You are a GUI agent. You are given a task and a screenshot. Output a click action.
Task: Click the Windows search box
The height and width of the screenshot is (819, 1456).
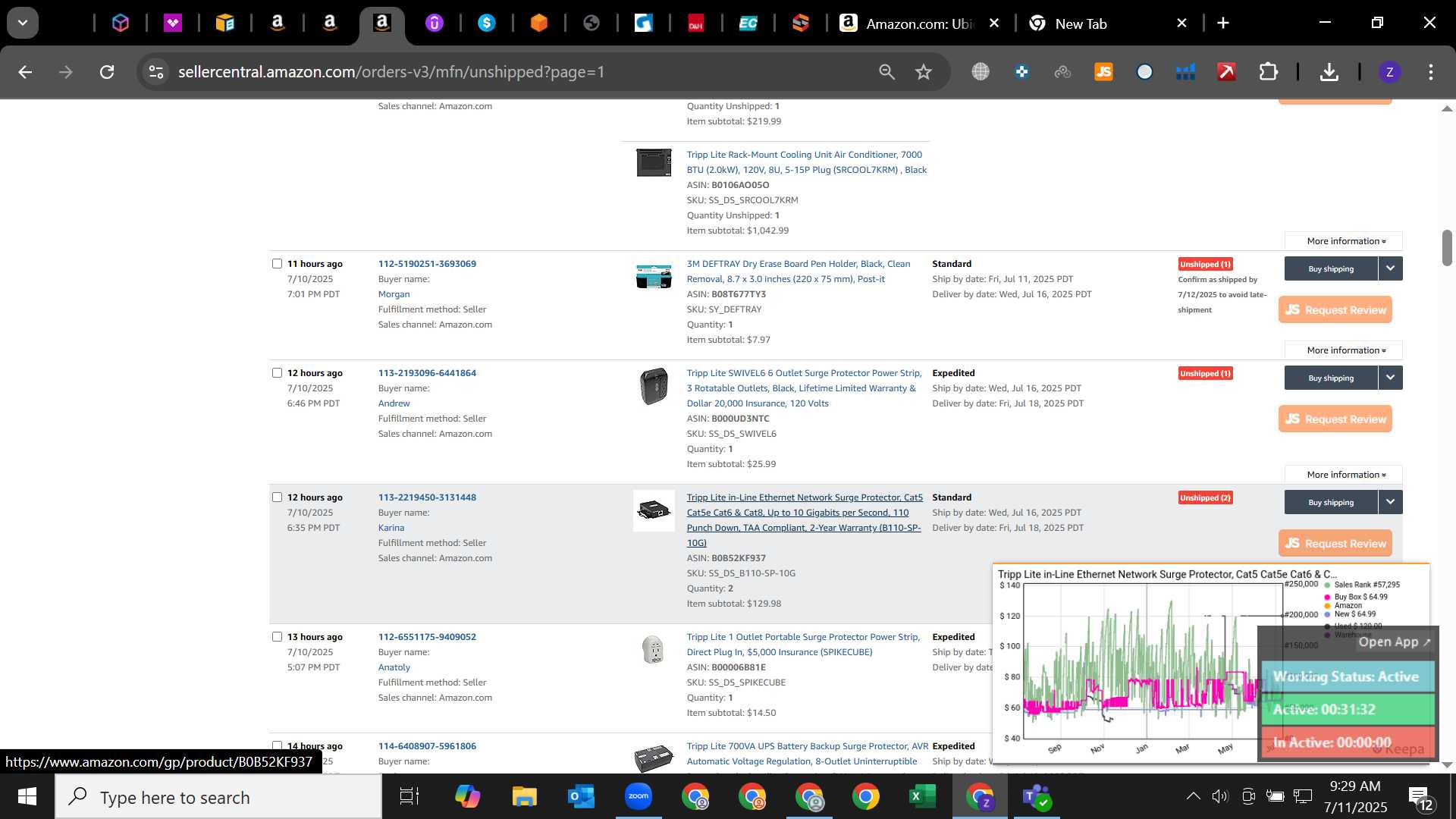tap(218, 797)
